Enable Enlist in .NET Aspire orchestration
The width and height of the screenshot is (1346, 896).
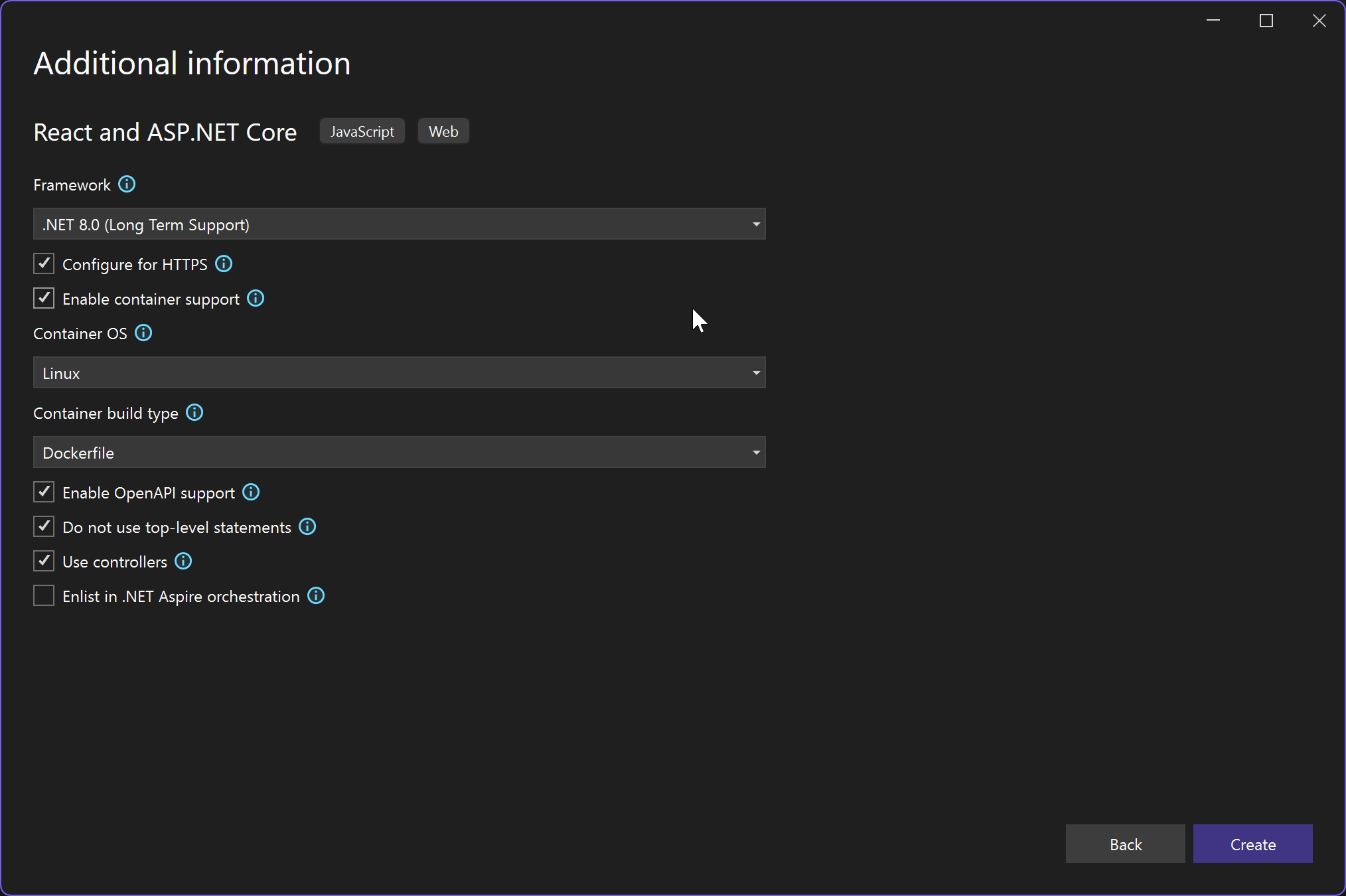pos(43,595)
